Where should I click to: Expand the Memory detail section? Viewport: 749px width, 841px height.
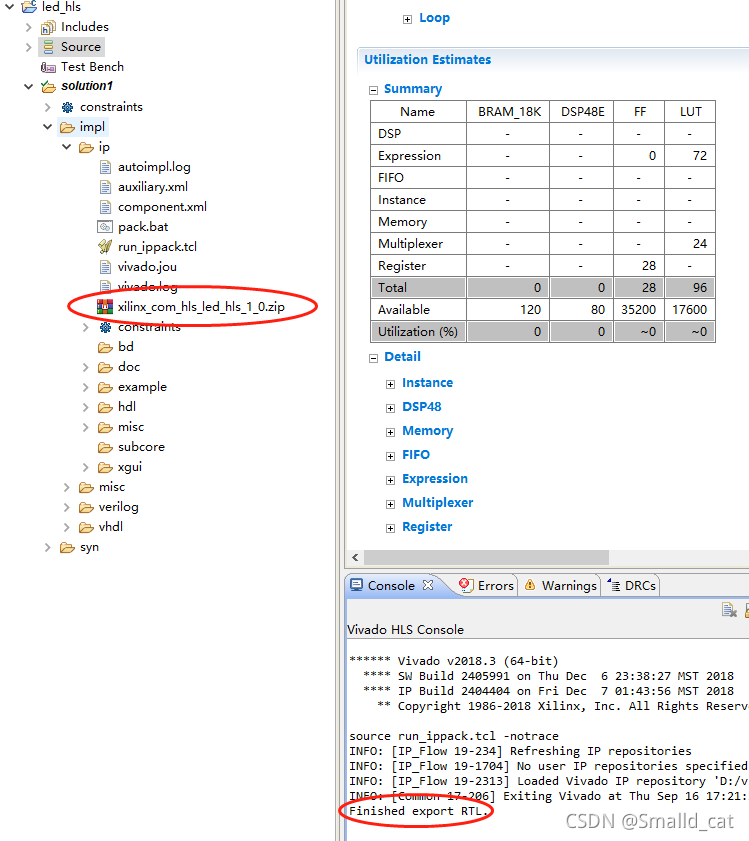coord(391,432)
